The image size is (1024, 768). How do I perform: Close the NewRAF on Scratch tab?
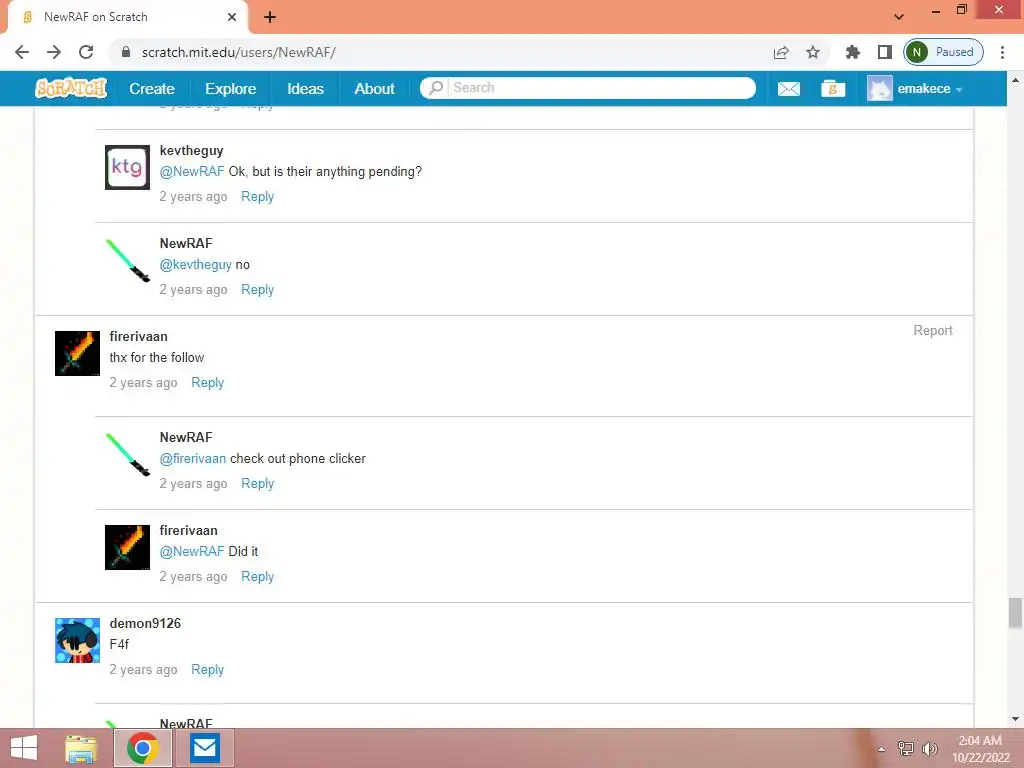pyautogui.click(x=231, y=17)
